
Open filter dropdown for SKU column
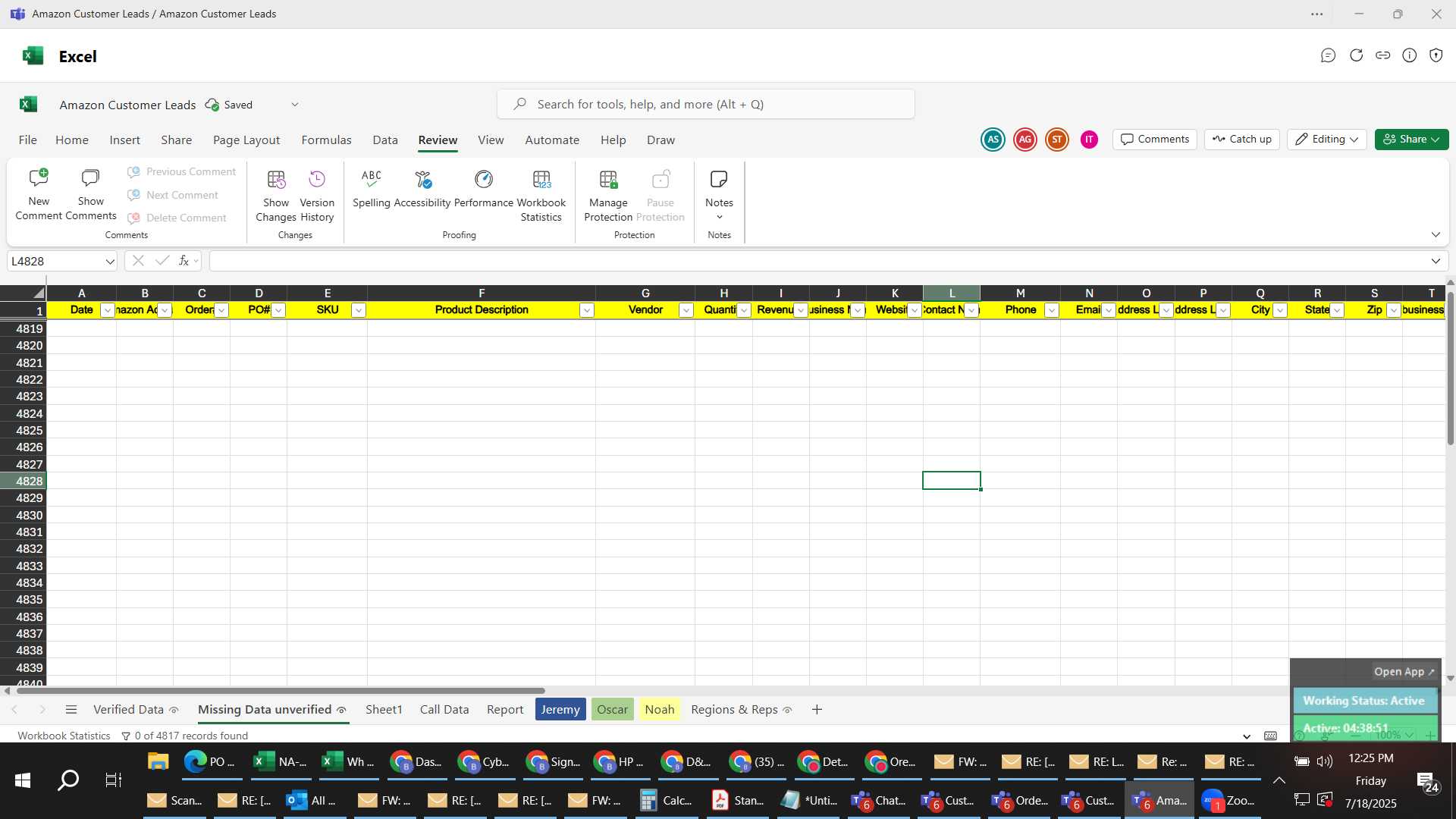359,310
